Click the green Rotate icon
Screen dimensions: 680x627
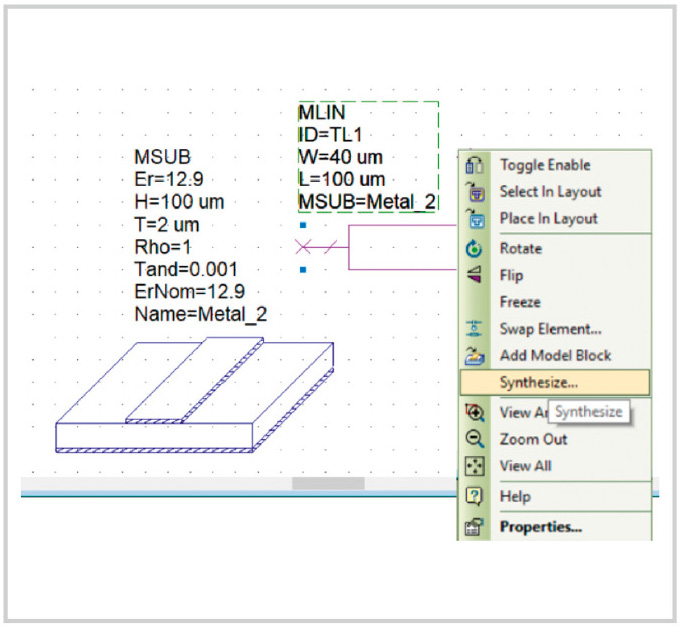tap(476, 249)
